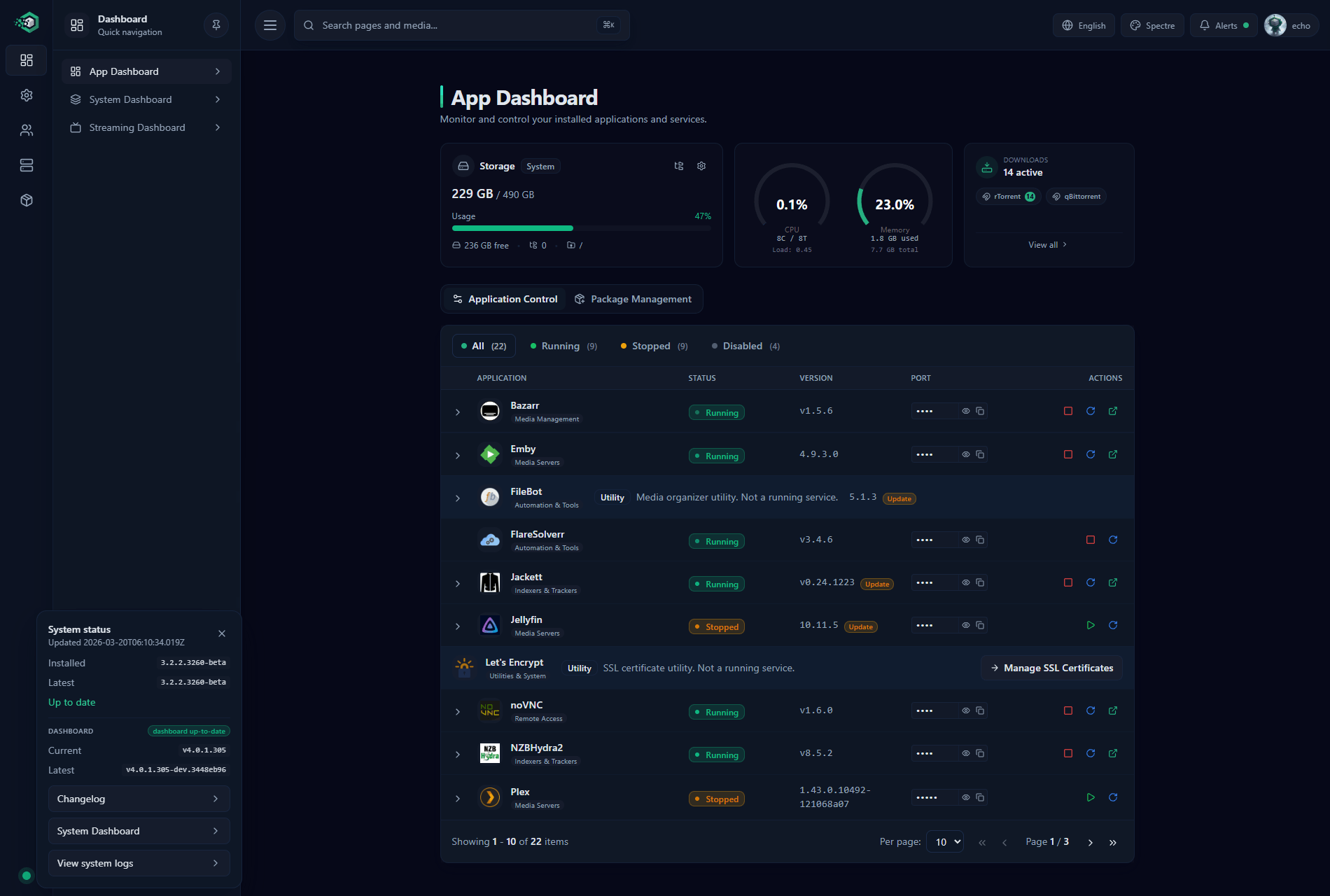The width and height of the screenshot is (1330, 896).
Task: Start the stopped Jellyfin service
Action: [x=1091, y=625]
